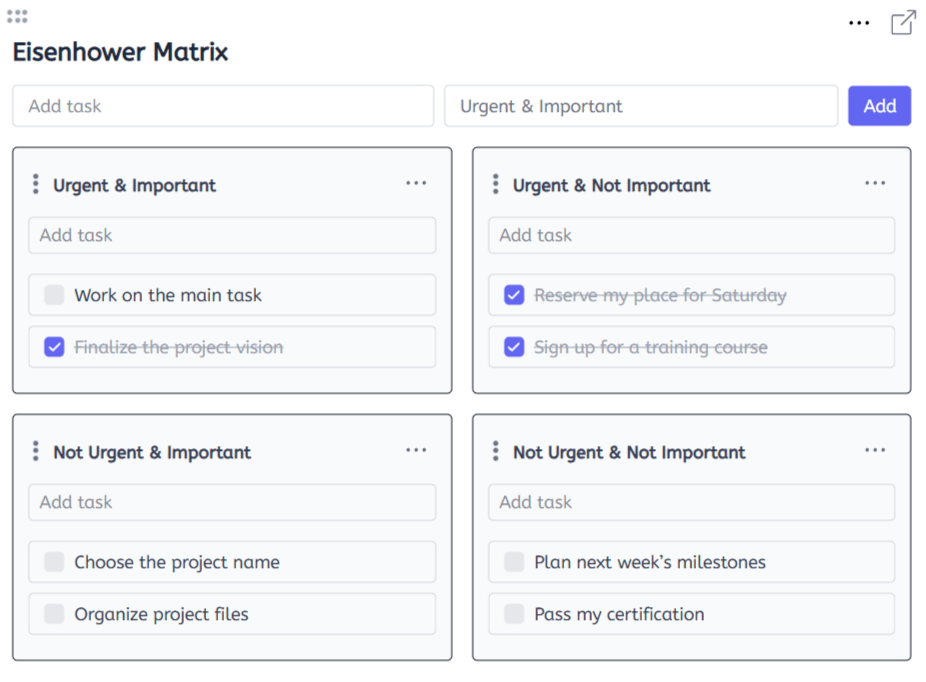Click the Choose the project name task text
The height and width of the screenshot is (682, 926).
click(x=177, y=562)
